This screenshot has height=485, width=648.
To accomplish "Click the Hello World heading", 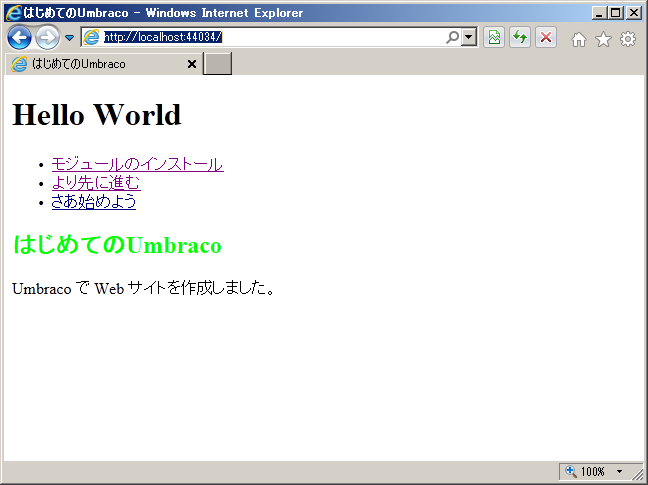I will pos(97,114).
